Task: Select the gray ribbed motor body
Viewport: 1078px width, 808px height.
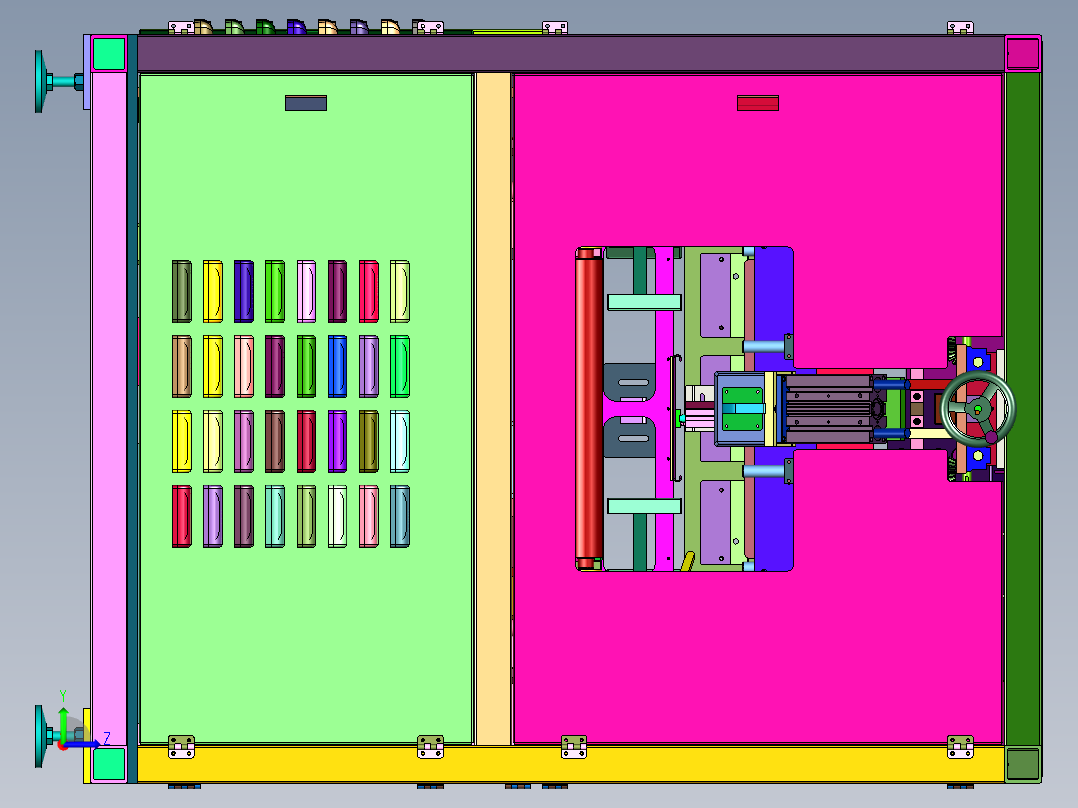Action: tap(829, 408)
